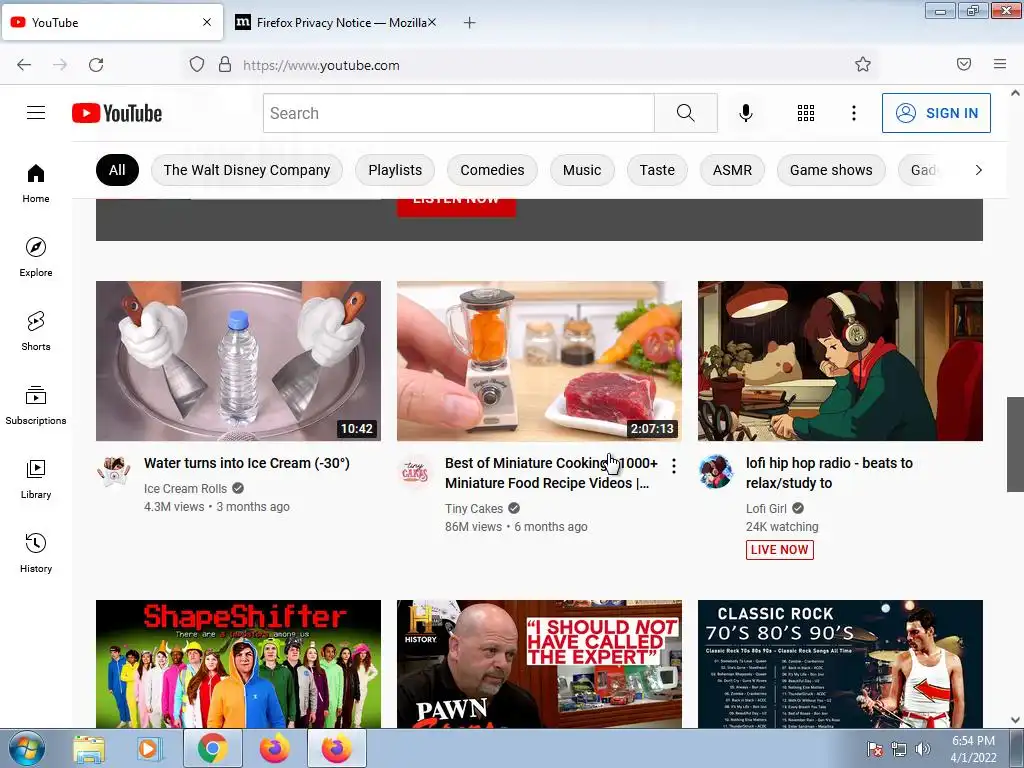Click the Lofi Girl channel avatar
Image resolution: width=1024 pixels, height=768 pixels.
pyautogui.click(x=716, y=472)
